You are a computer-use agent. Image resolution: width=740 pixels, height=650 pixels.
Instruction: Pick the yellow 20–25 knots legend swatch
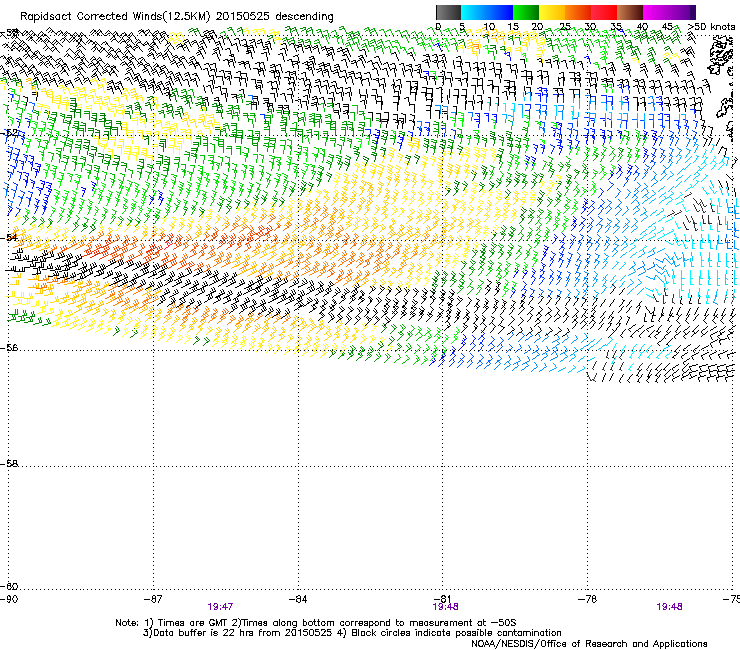[x=552, y=12]
